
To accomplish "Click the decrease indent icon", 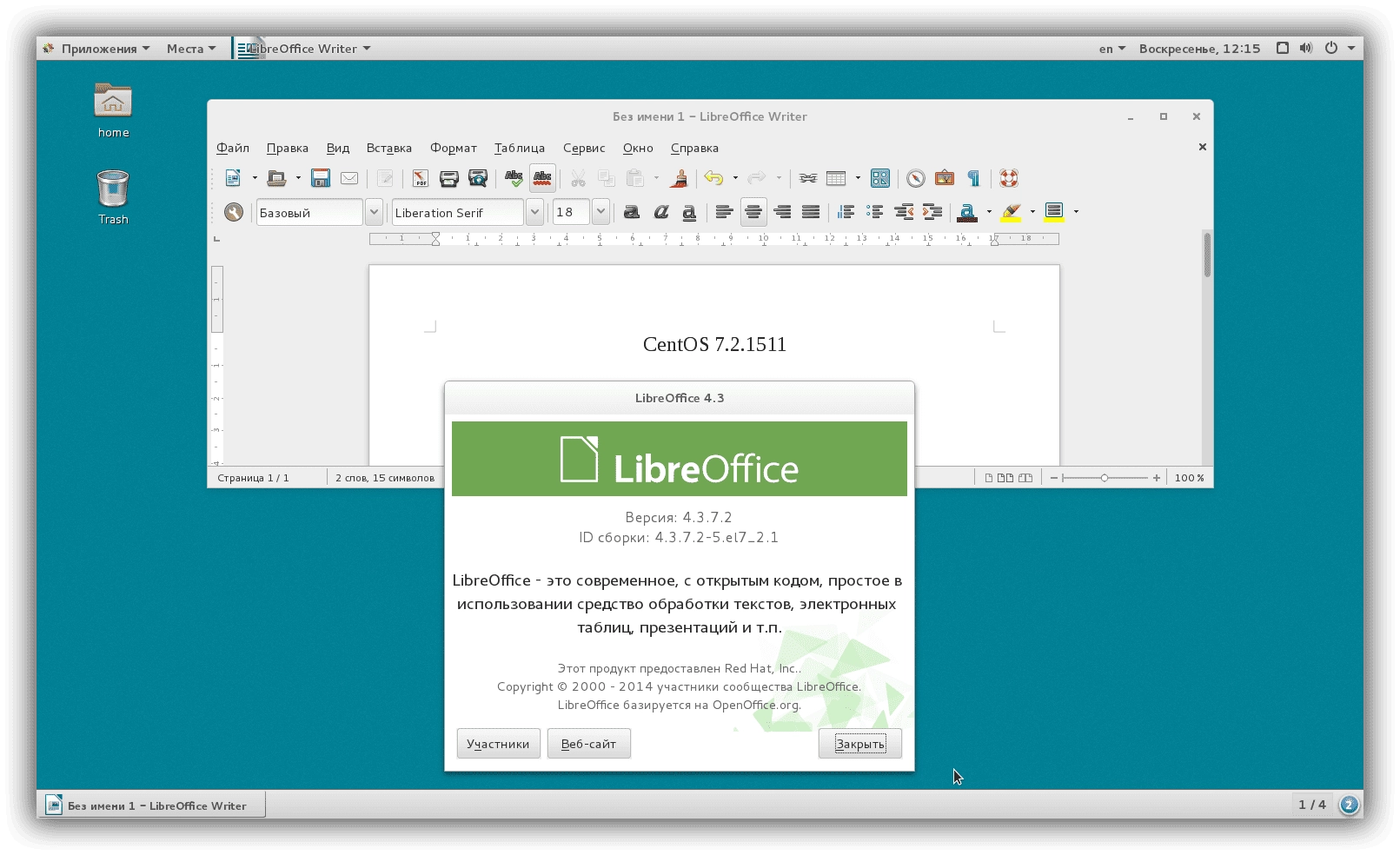I will pos(904,212).
